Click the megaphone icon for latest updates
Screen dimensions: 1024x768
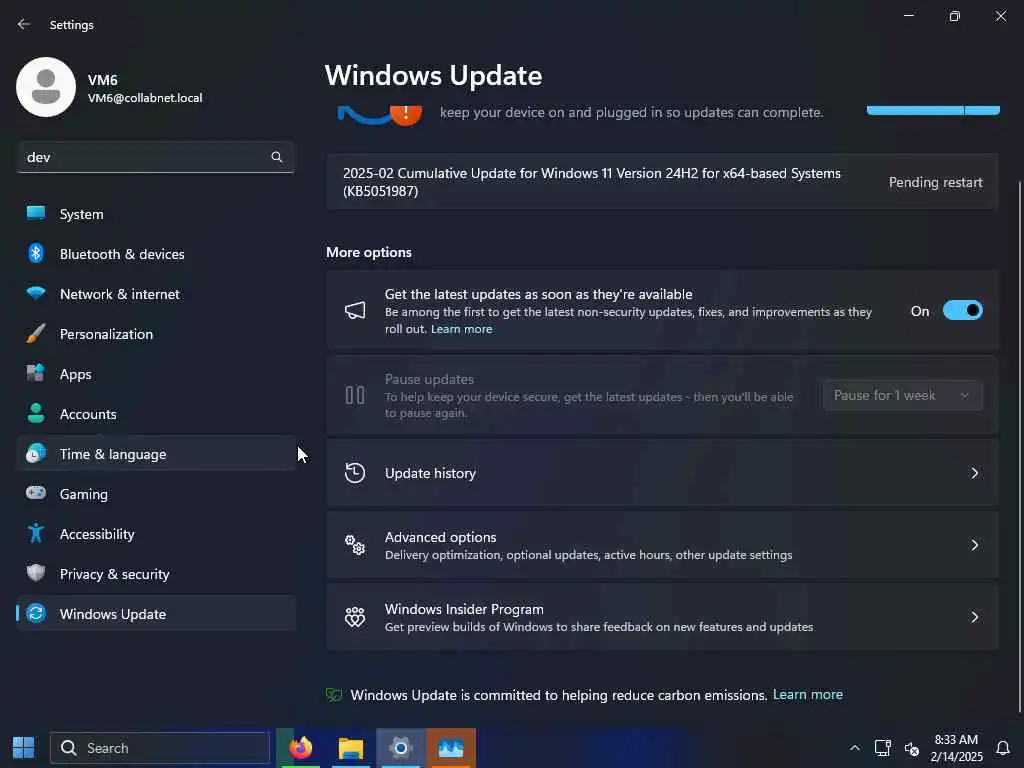[x=355, y=310]
